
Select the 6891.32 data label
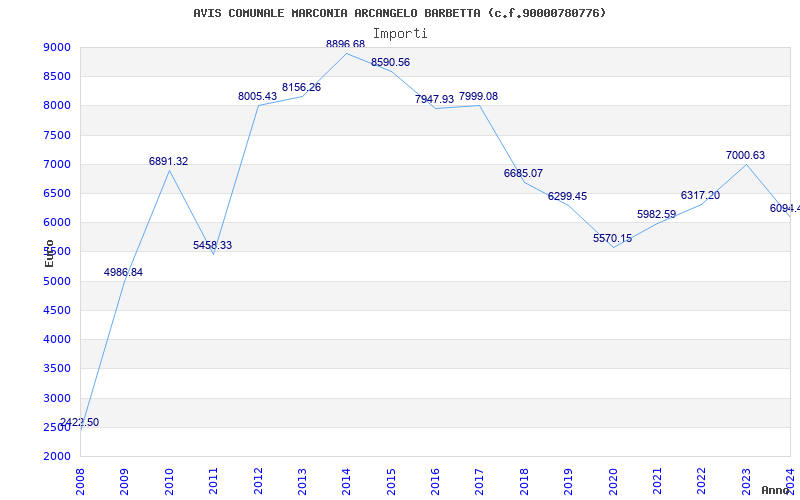tap(168, 161)
